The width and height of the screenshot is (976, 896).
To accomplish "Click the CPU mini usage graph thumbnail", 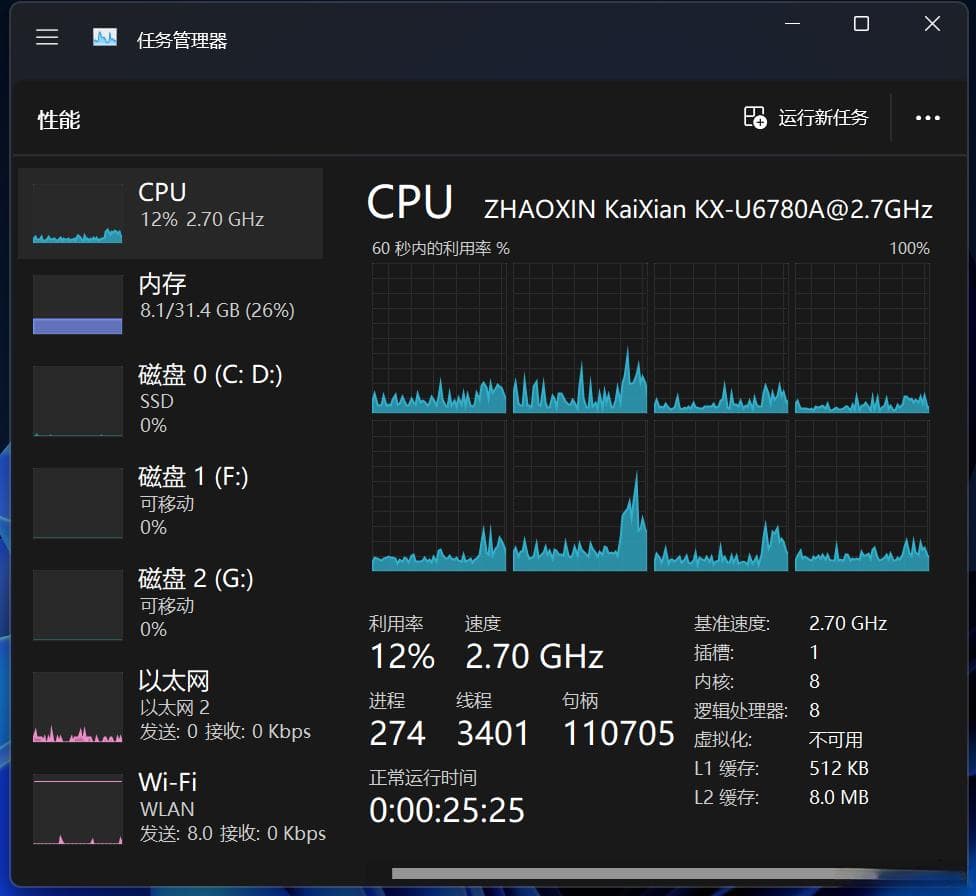I will point(78,214).
